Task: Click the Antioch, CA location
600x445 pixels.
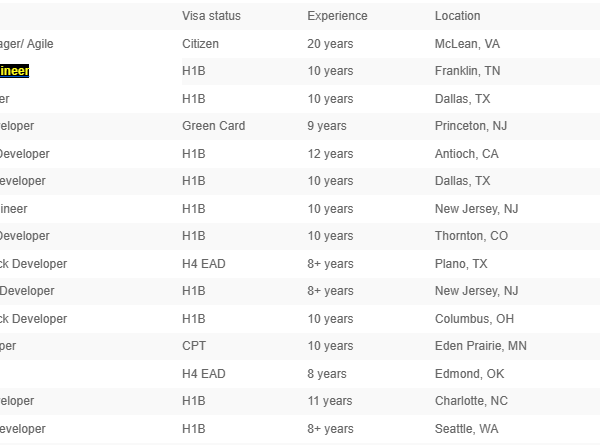Action: pos(466,154)
